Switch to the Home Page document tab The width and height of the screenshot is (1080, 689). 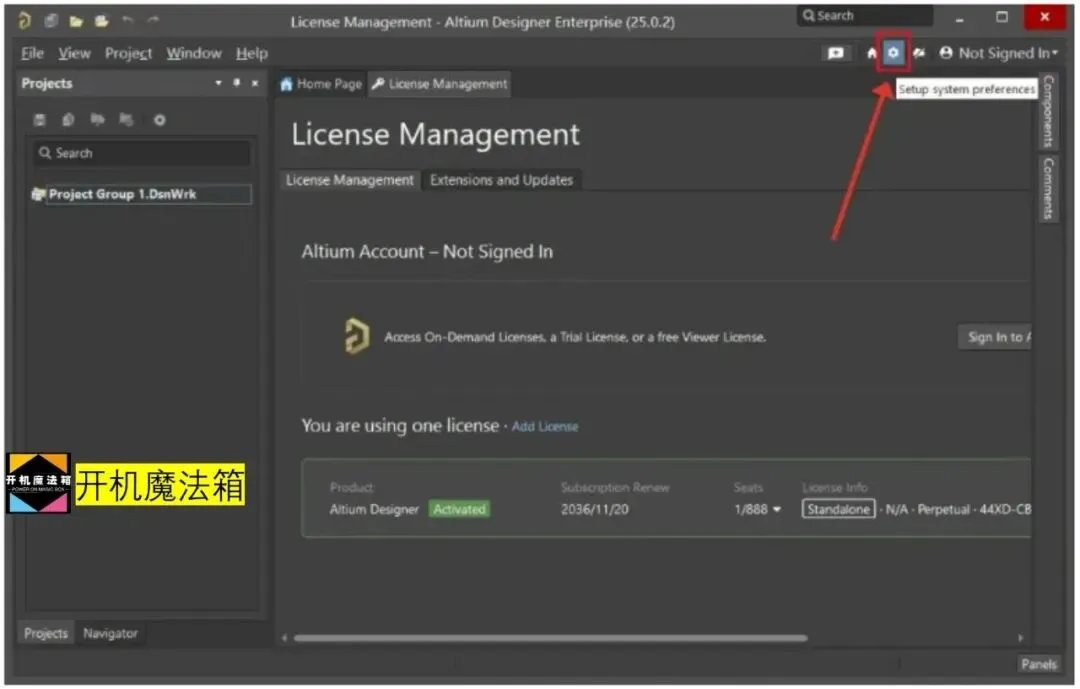tap(321, 84)
